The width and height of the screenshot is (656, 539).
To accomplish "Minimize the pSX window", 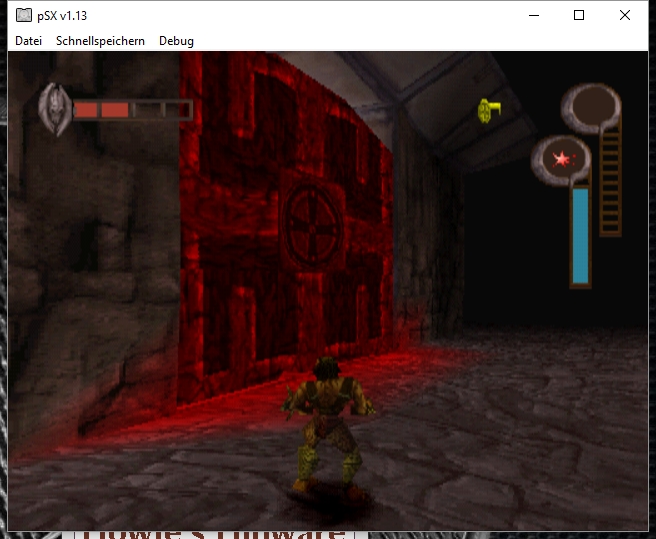I will point(534,15).
